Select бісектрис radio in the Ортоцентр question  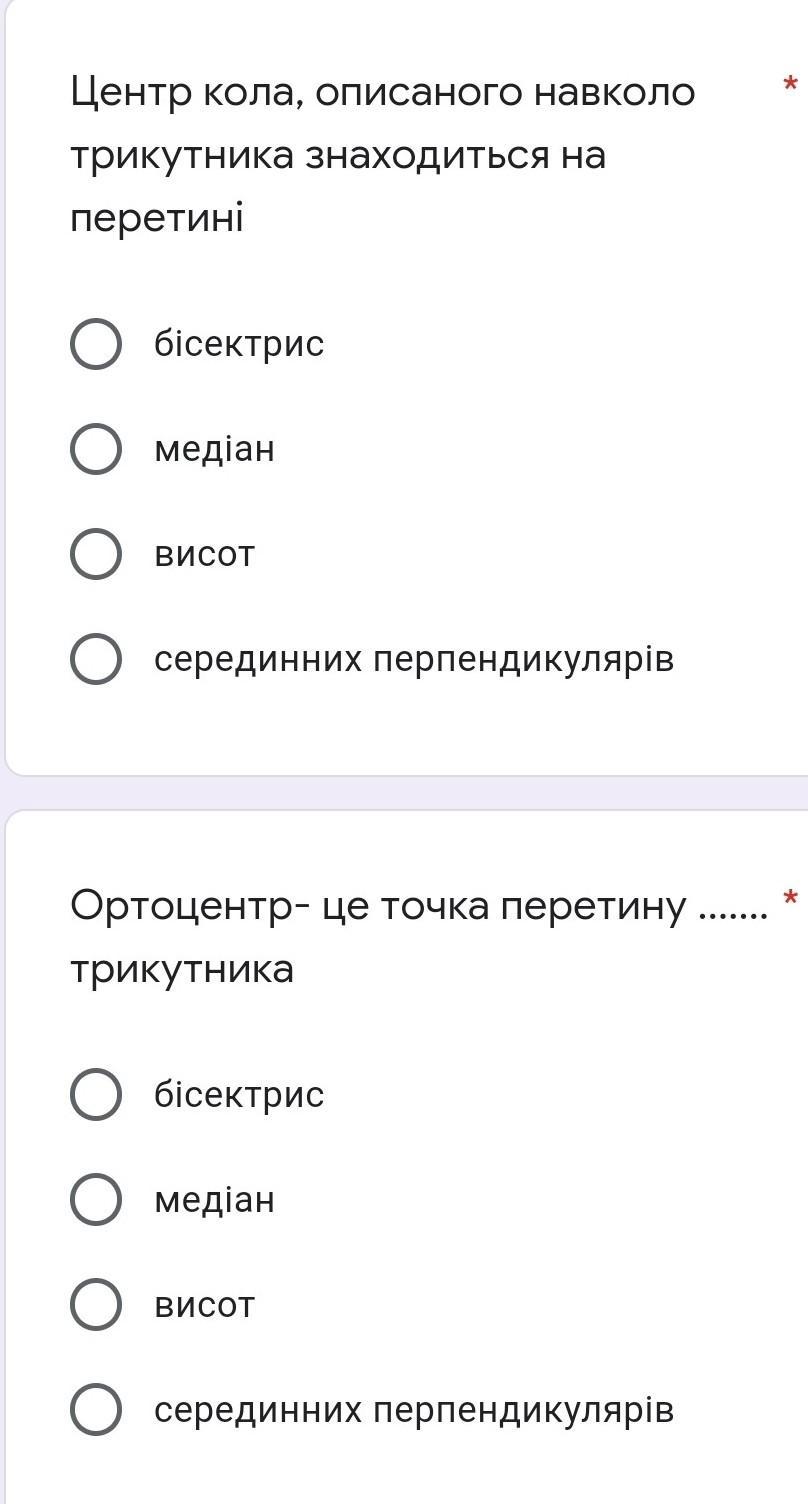[96, 1095]
